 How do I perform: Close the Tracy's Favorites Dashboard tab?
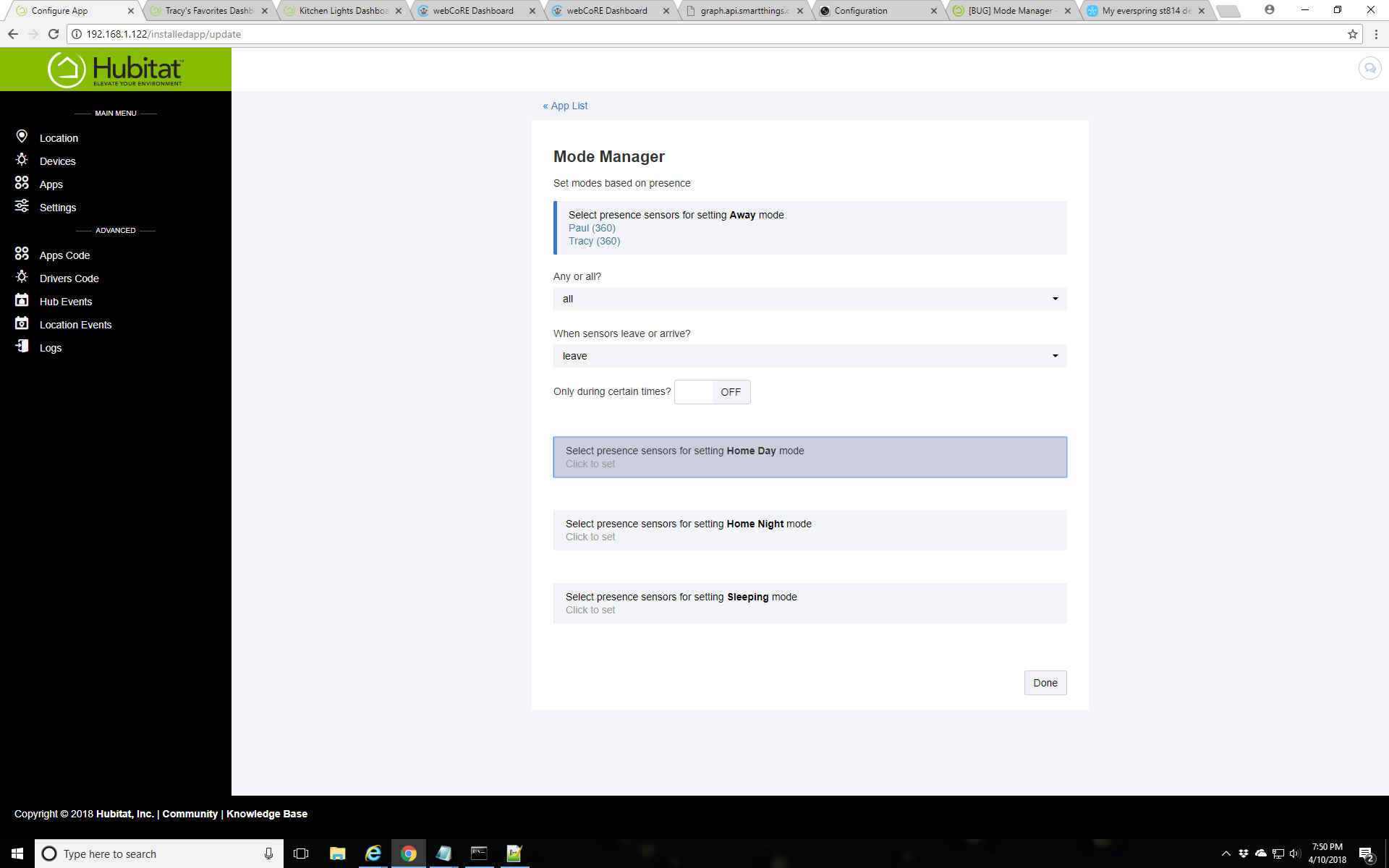click(265, 11)
